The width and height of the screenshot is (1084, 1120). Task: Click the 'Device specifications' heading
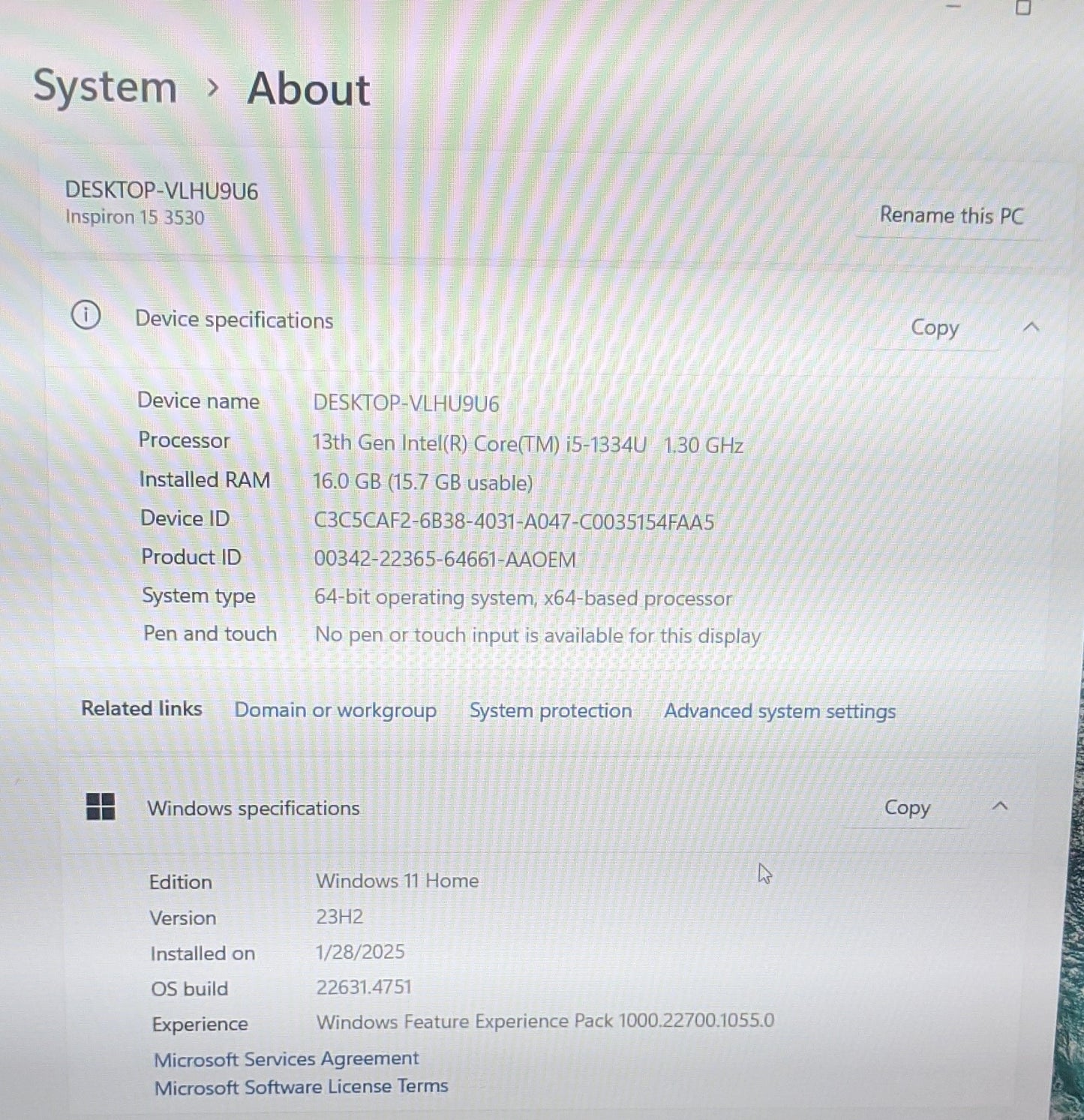click(x=234, y=320)
